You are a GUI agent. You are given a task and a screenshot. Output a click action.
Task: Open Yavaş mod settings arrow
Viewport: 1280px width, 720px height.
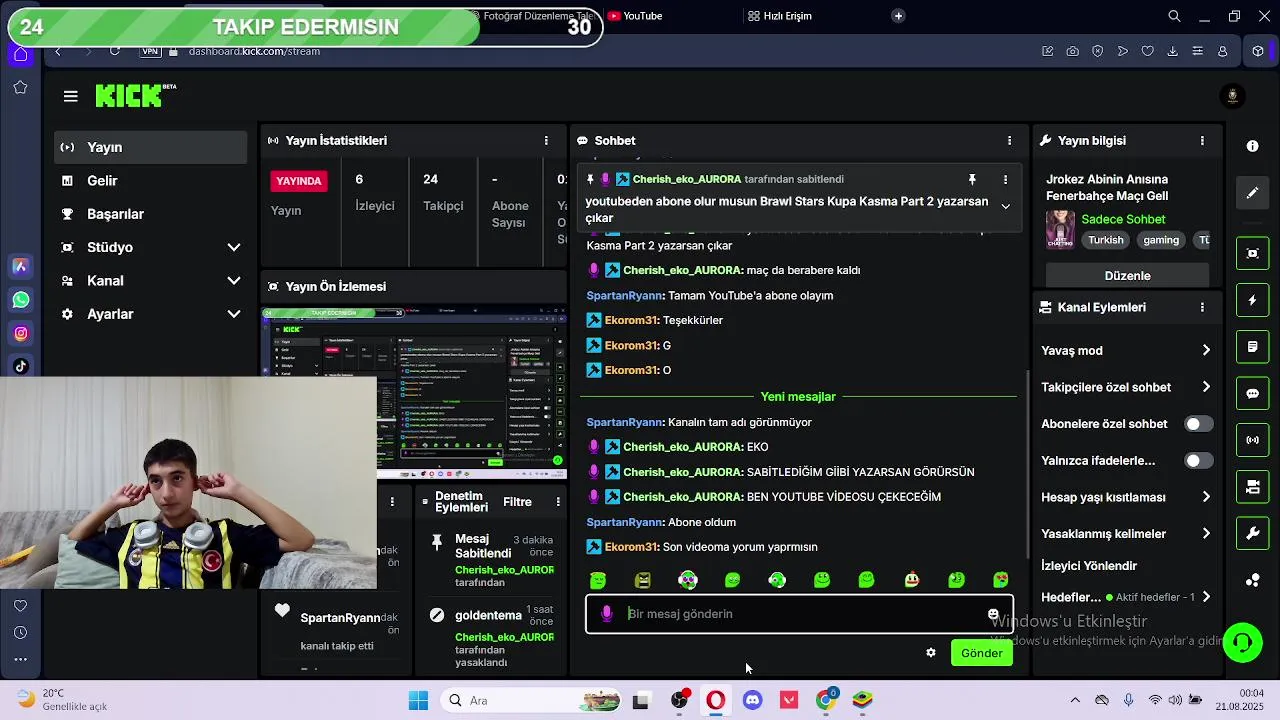[1205, 350]
